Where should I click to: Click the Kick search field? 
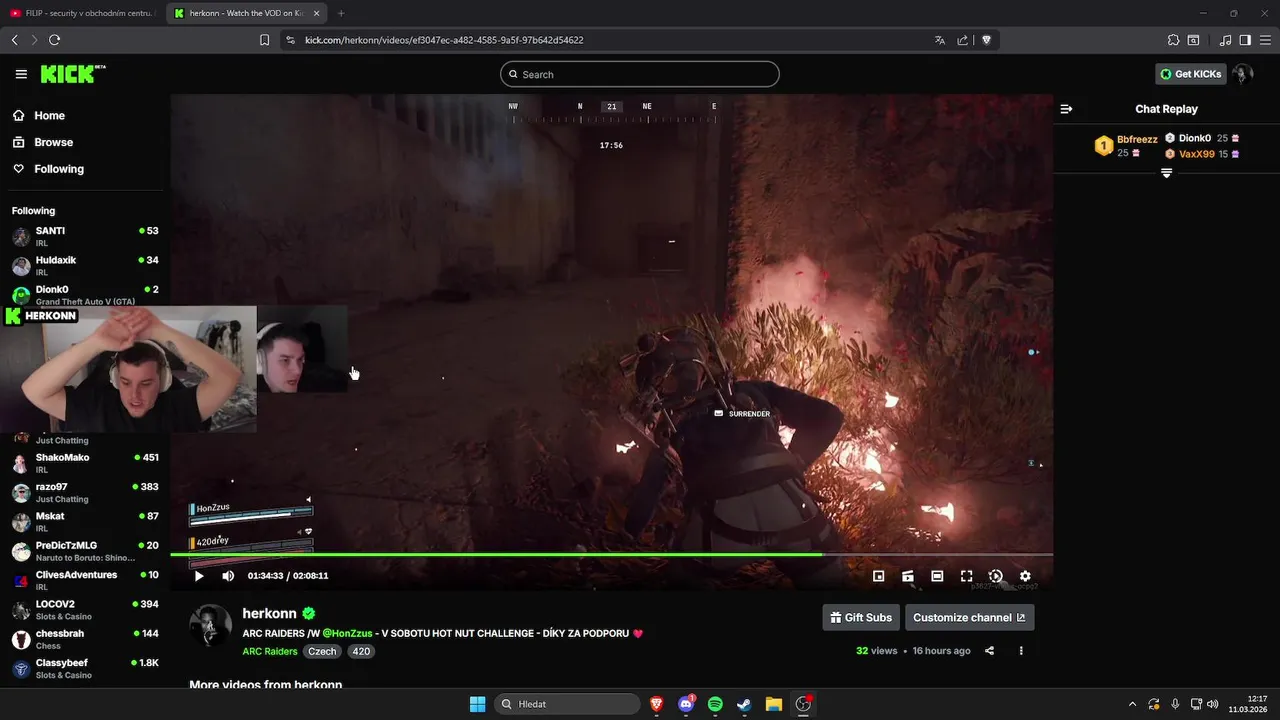pyautogui.click(x=640, y=74)
